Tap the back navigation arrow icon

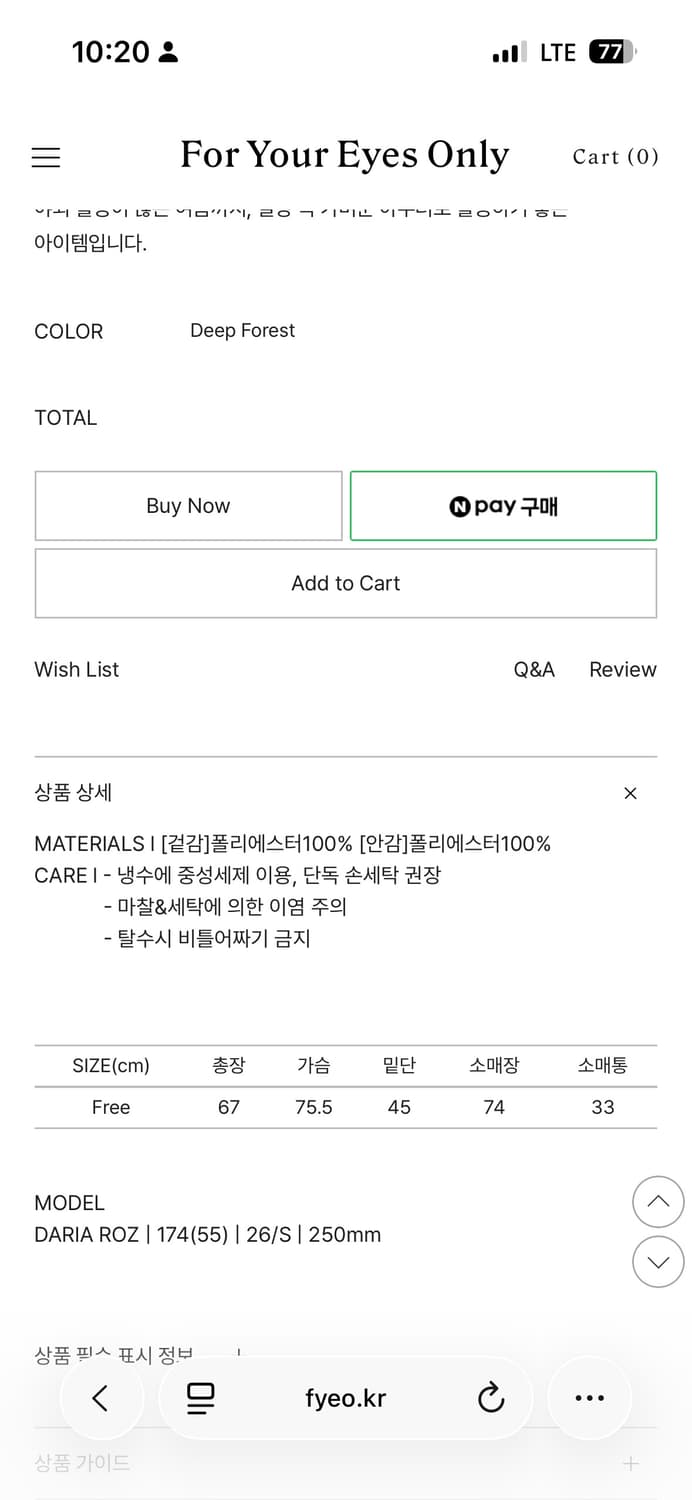click(101, 1399)
